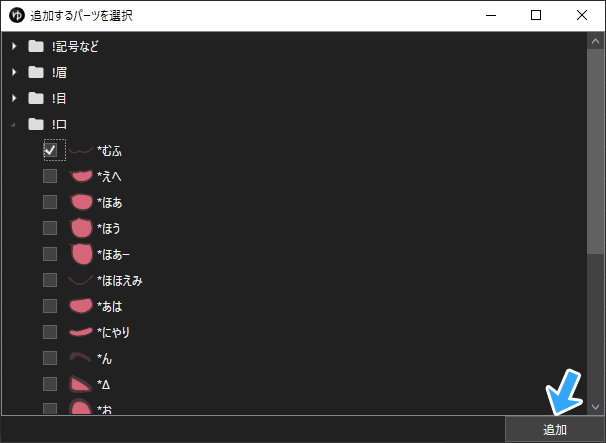
Task: Click the *ん mouth thumbnail
Action: click(x=81, y=357)
